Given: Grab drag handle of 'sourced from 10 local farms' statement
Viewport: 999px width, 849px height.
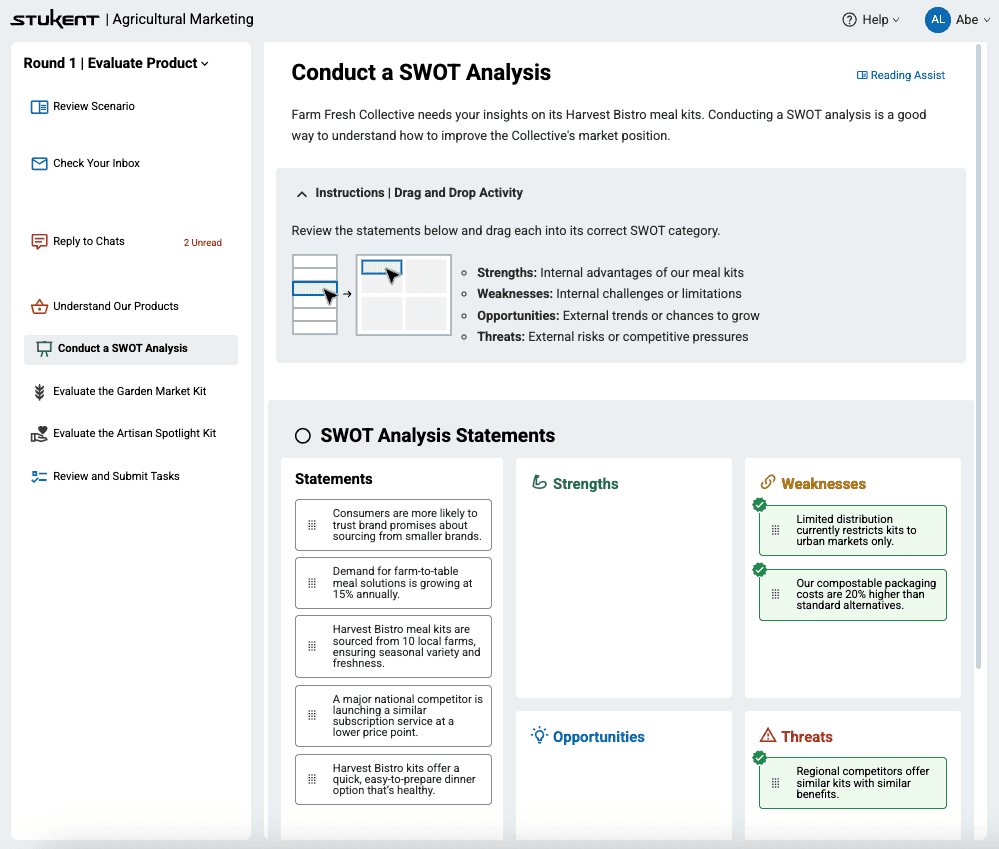Looking at the screenshot, I should point(312,646).
